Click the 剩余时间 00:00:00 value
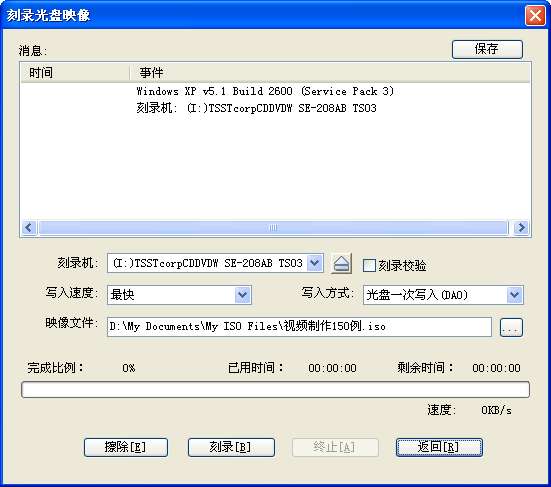Image resolution: width=551 pixels, height=487 pixels. point(496,368)
